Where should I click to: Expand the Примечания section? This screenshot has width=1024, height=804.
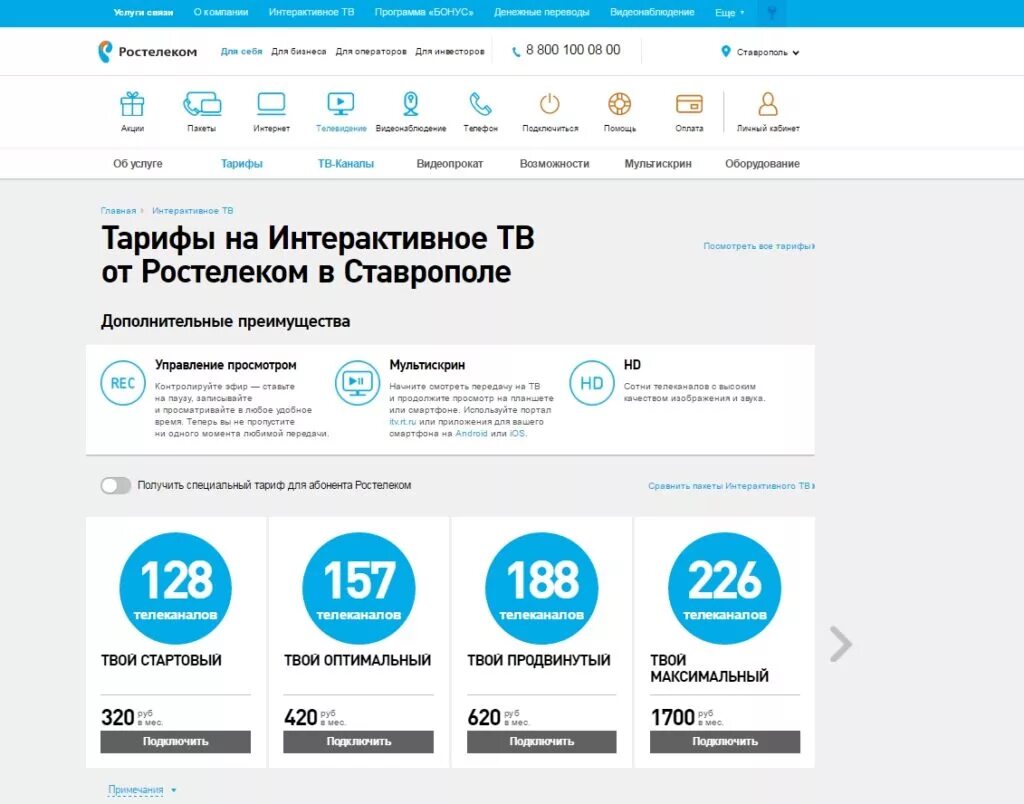(x=142, y=790)
